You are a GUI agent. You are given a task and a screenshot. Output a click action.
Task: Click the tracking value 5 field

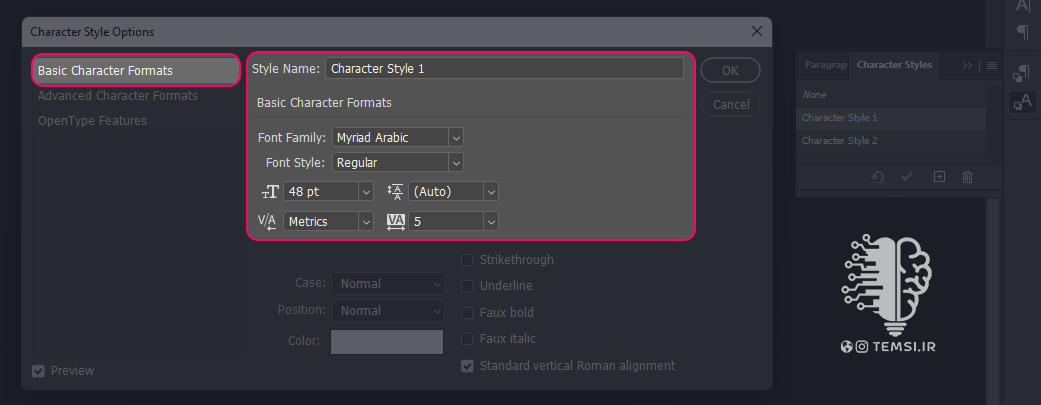point(446,221)
